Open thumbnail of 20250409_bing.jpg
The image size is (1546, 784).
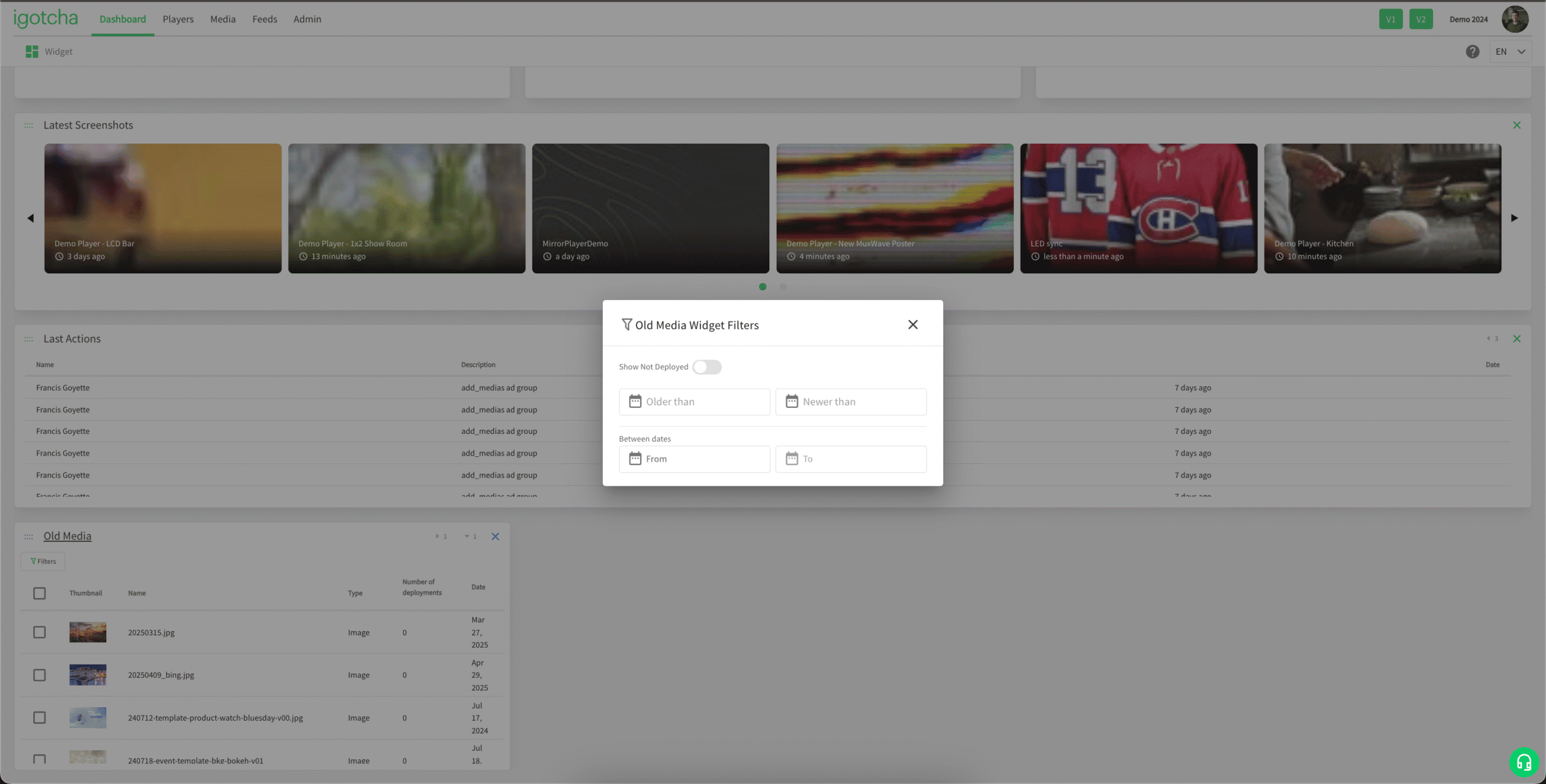click(88, 675)
